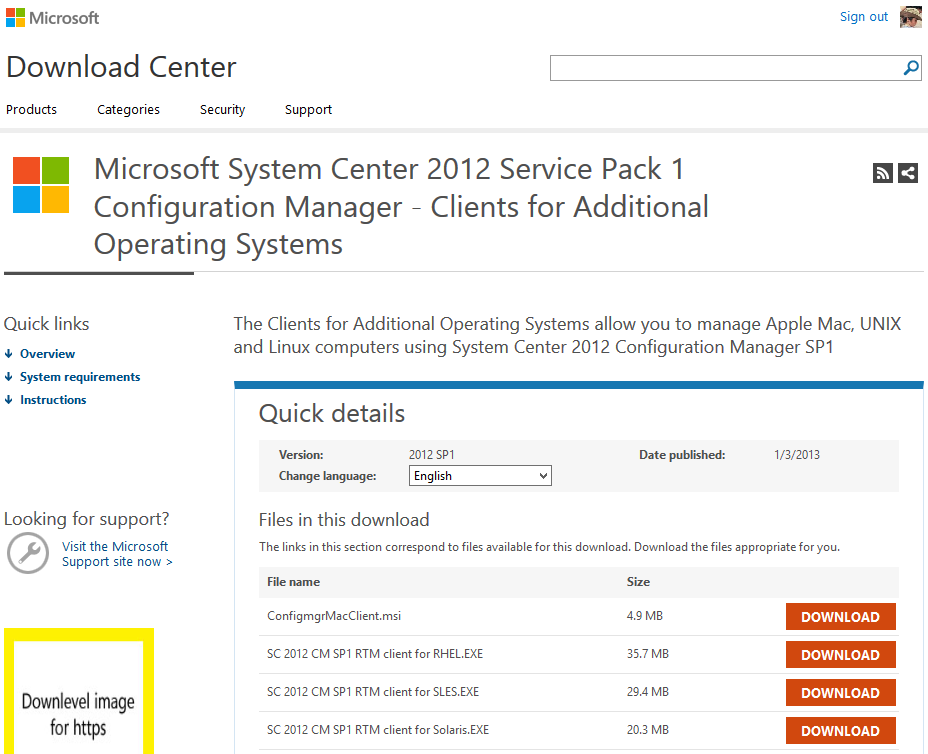928x754 pixels.
Task: Click the support wrench icon
Action: 28,553
